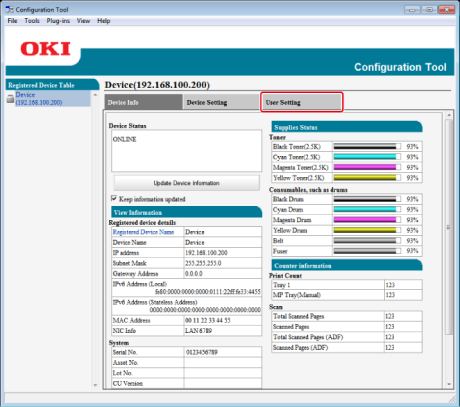Viewport: 460px width, 407px height.
Task: Click the up arrow of main panel scrollbar
Action: tap(449, 115)
